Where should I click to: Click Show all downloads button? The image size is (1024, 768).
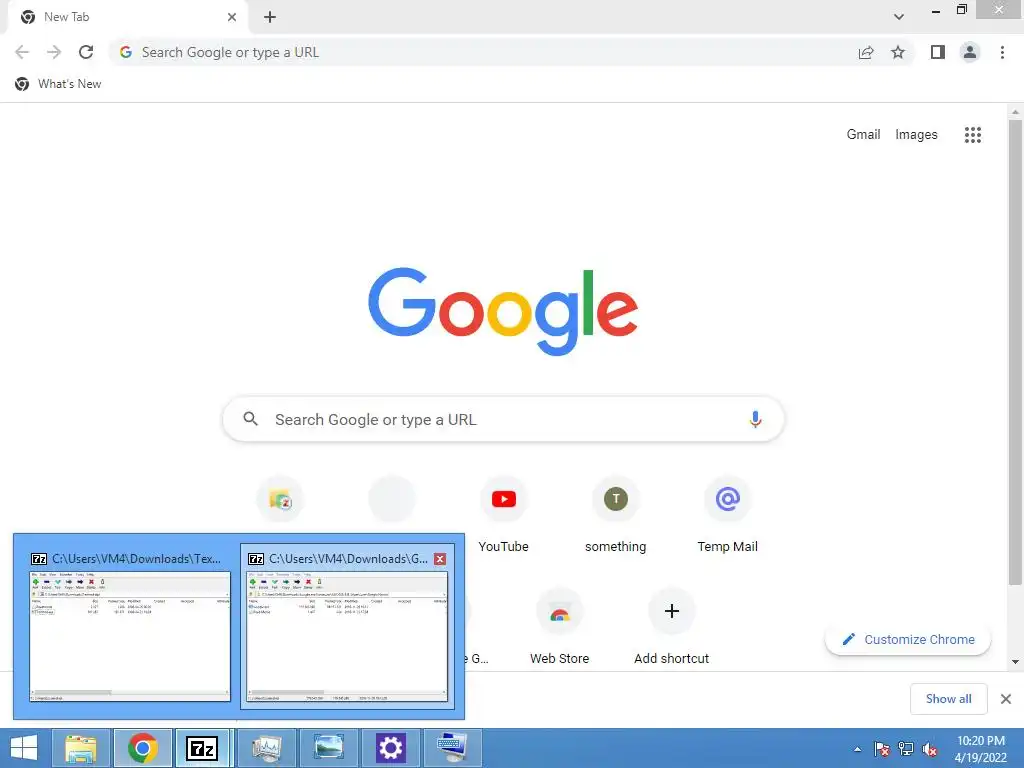(948, 699)
